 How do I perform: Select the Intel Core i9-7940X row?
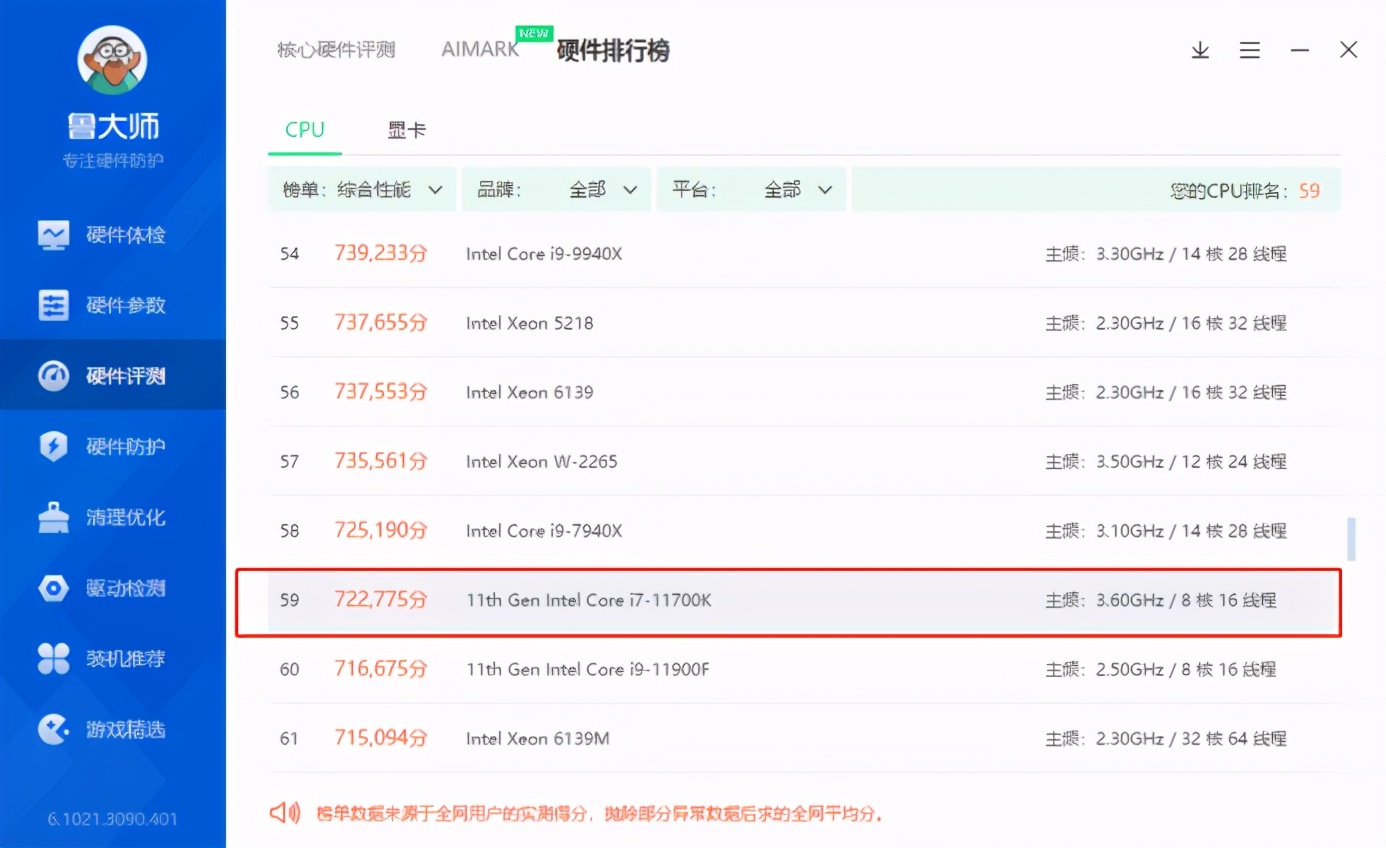pyautogui.click(x=804, y=530)
